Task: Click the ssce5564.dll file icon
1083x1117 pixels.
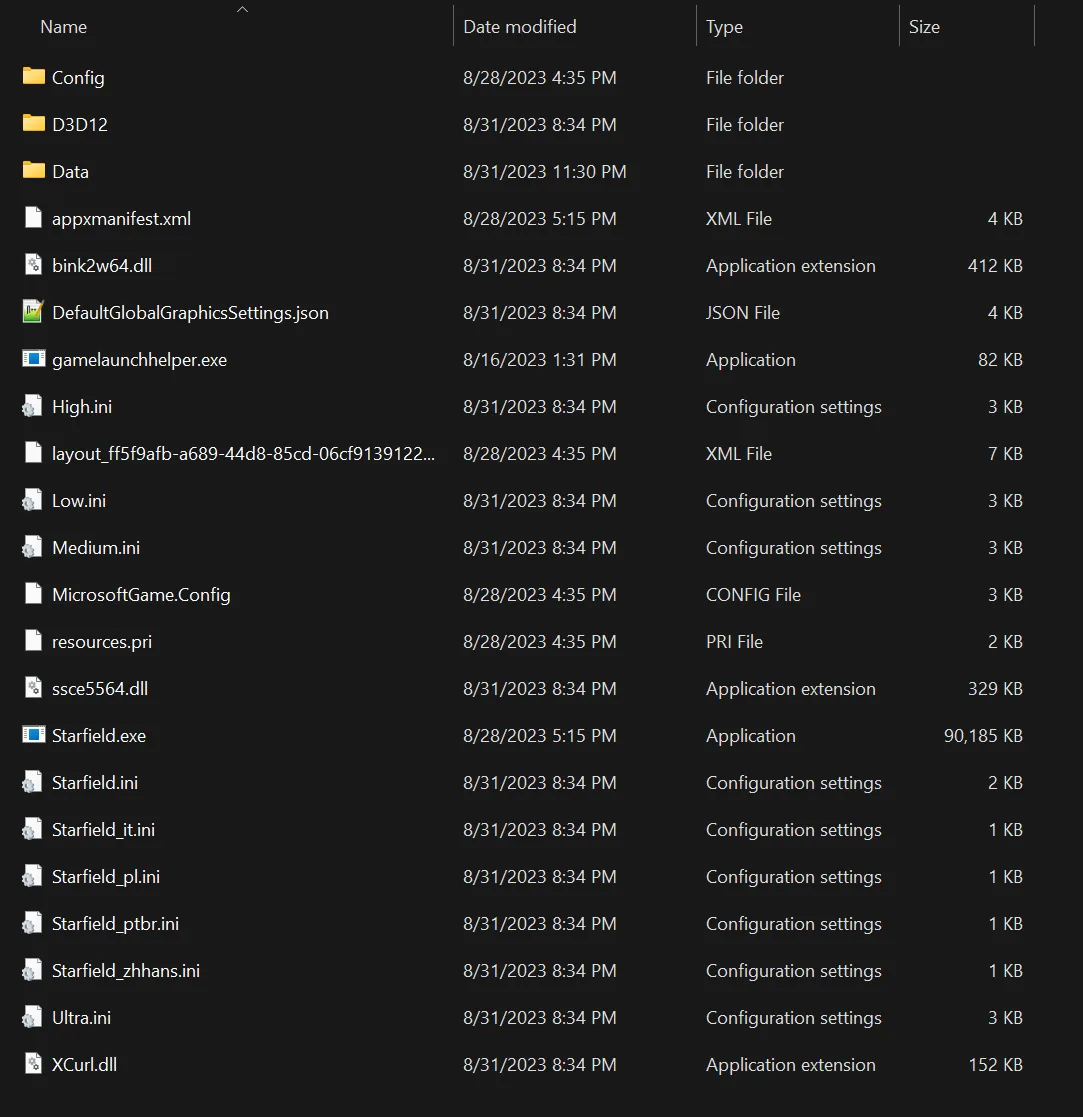Action: click(33, 687)
